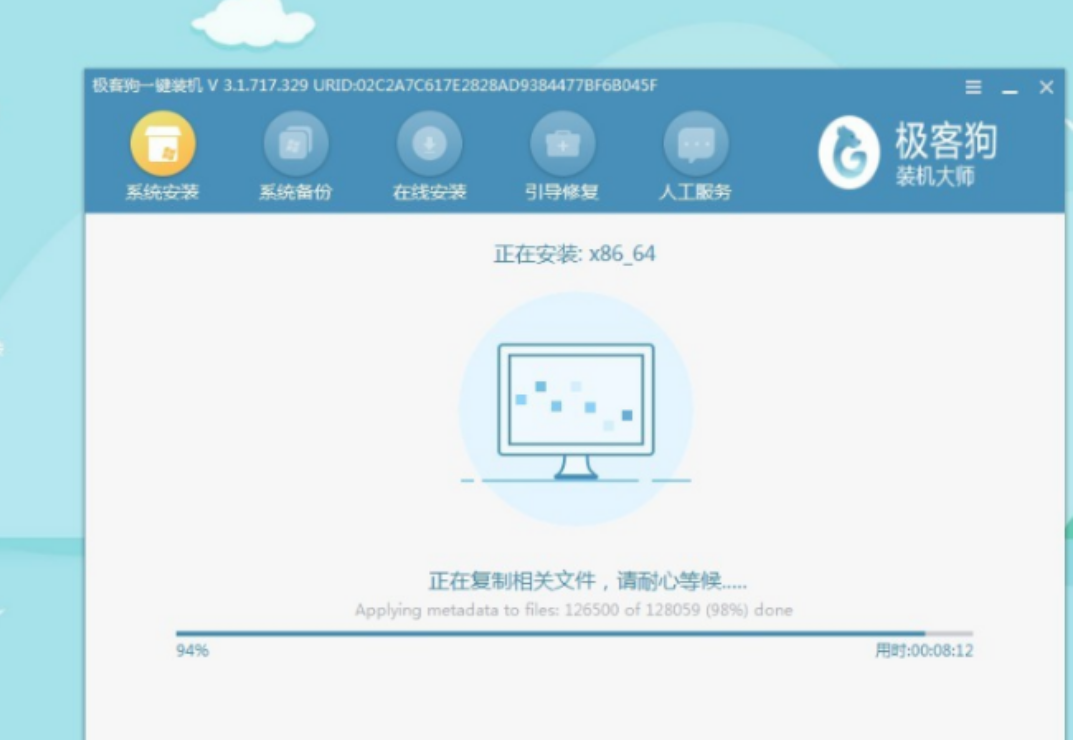This screenshot has height=740, width=1075.
Task: Go to the 引导修复 text label
Action: tap(562, 192)
